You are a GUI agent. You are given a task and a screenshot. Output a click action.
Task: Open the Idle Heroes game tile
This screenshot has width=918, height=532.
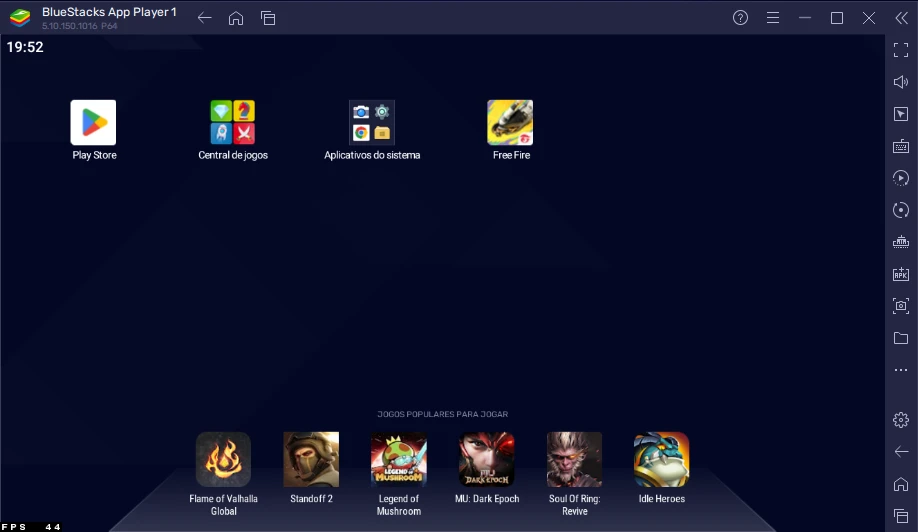[x=662, y=459]
